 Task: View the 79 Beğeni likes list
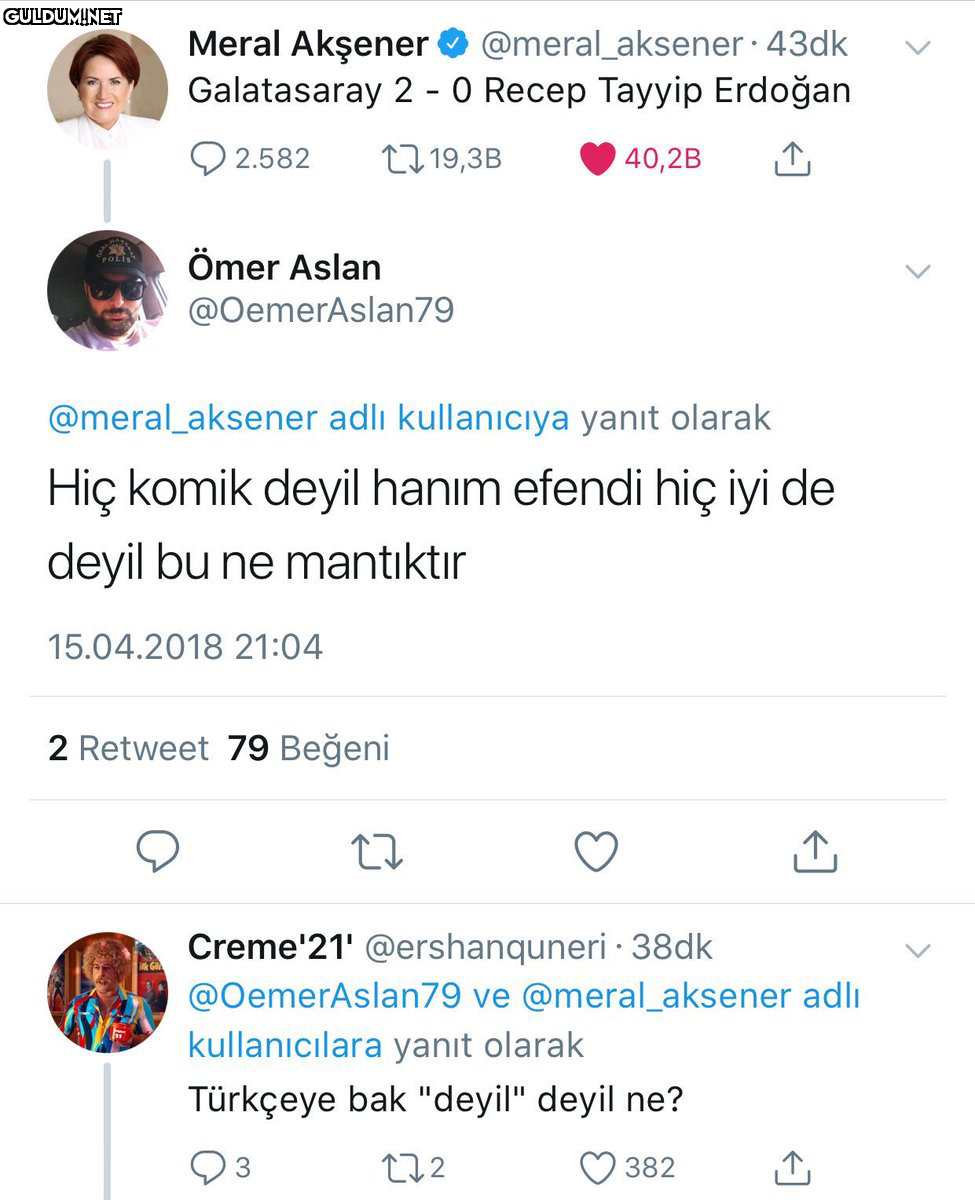point(308,748)
